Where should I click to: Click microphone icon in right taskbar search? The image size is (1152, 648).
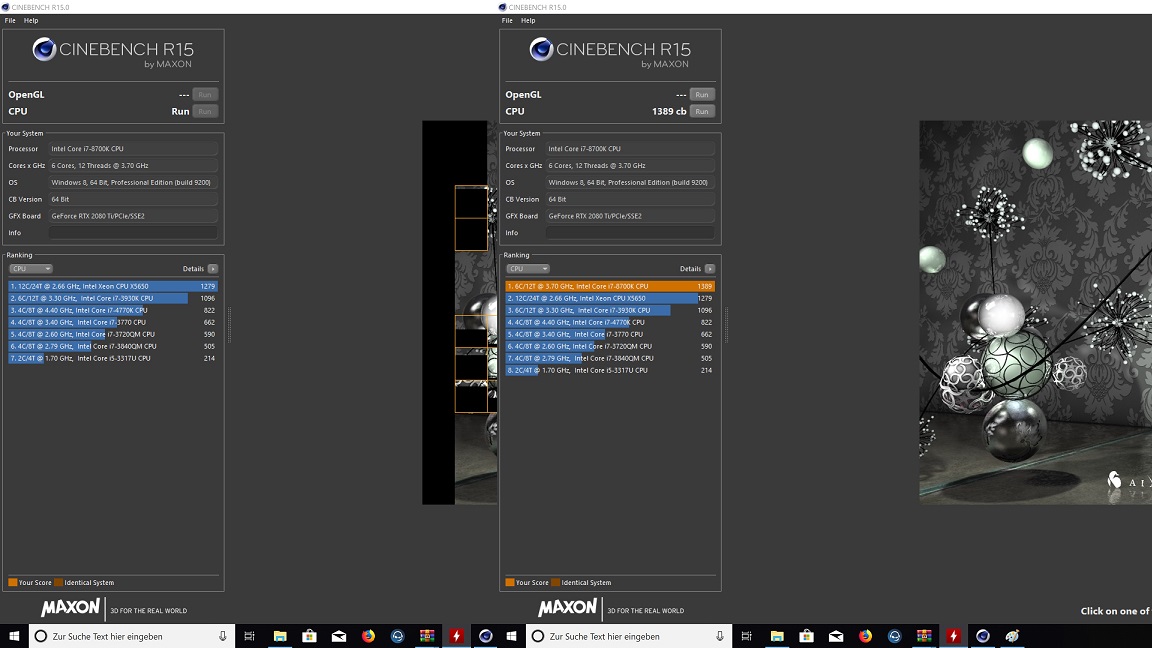pos(720,636)
